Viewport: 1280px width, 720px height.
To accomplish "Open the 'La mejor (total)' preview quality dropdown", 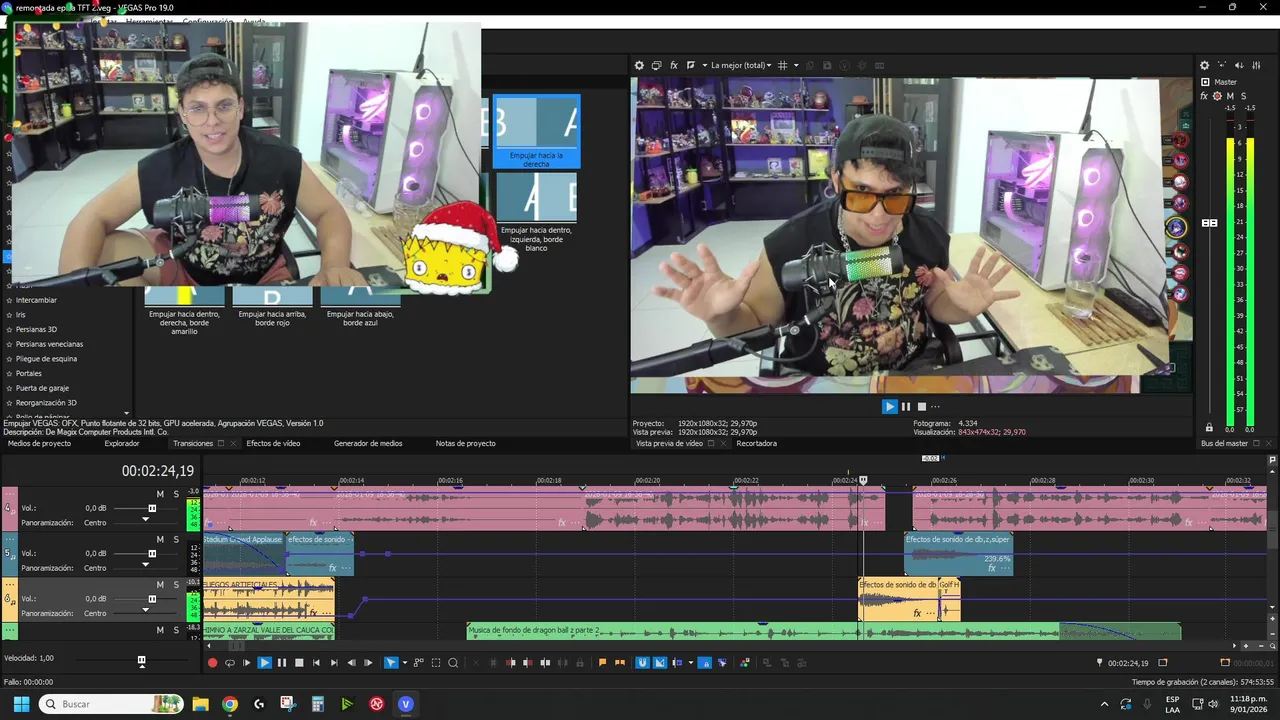I will [741, 65].
